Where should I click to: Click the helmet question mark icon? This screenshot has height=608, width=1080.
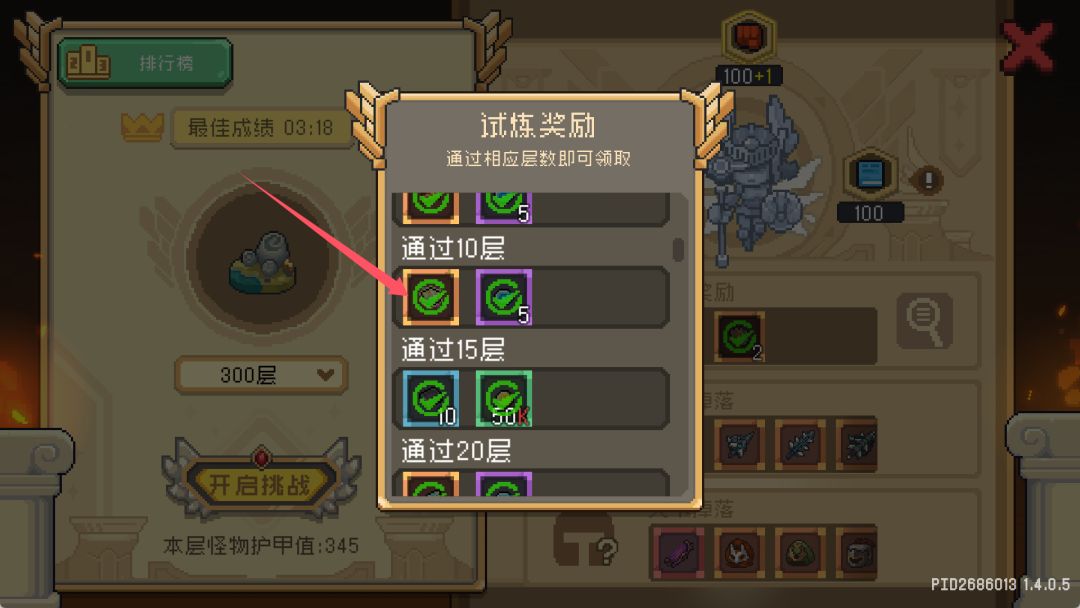click(585, 540)
